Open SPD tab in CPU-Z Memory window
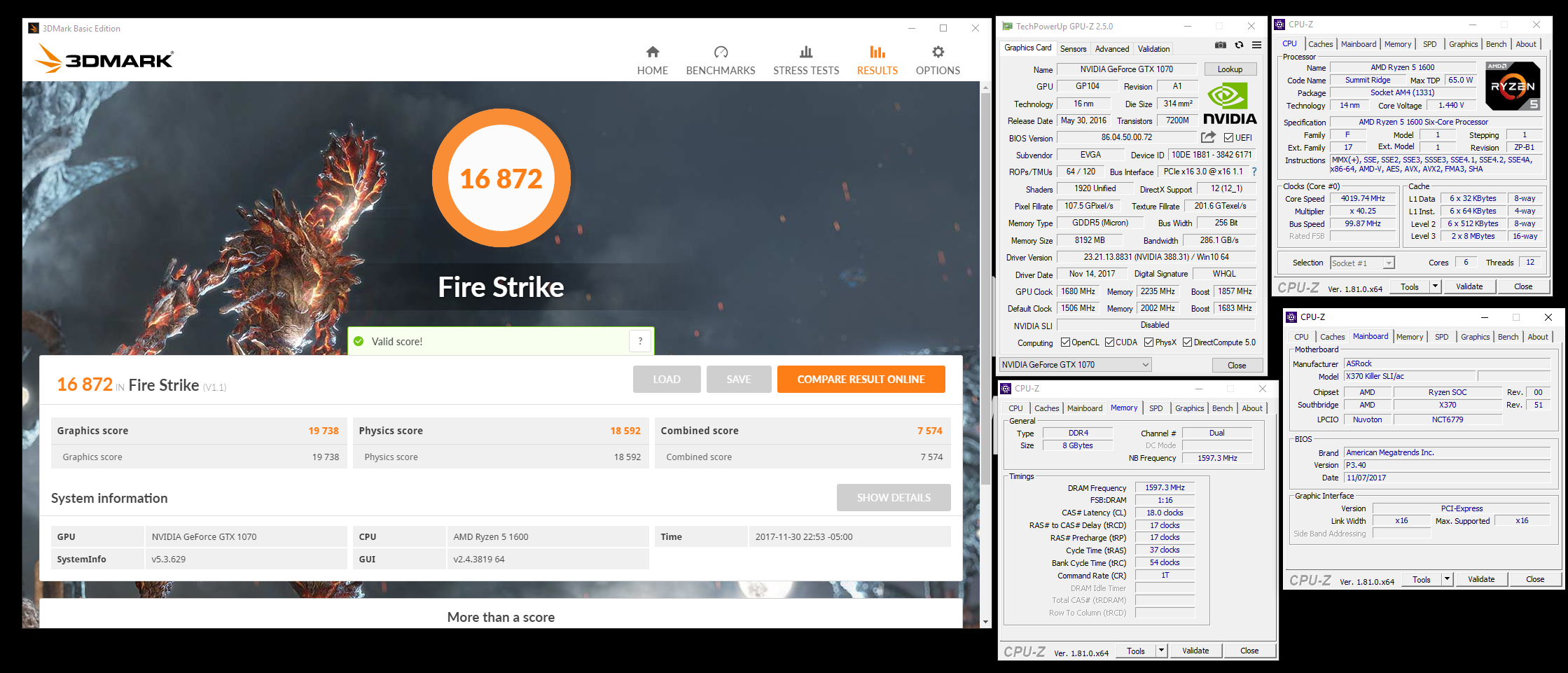1568x673 pixels. coord(1156,408)
